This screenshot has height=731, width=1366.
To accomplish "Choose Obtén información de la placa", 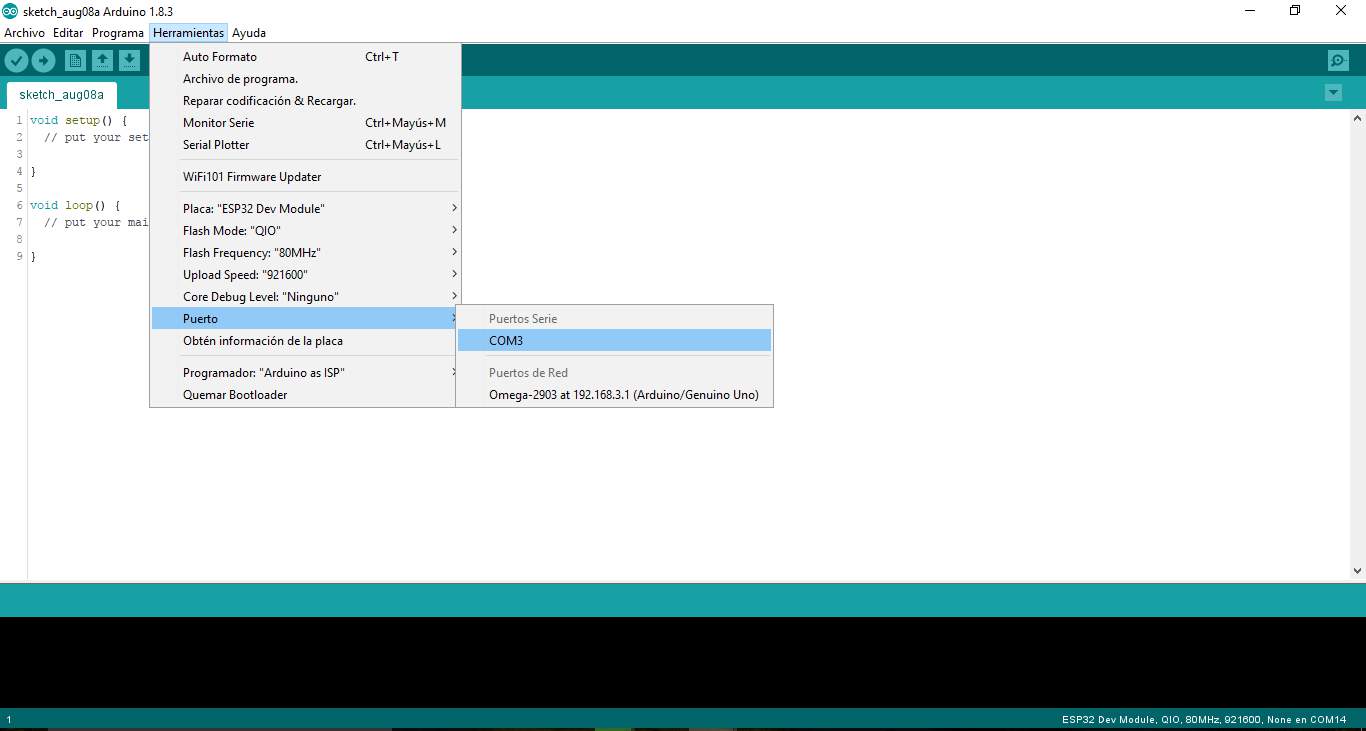I will (305, 341).
